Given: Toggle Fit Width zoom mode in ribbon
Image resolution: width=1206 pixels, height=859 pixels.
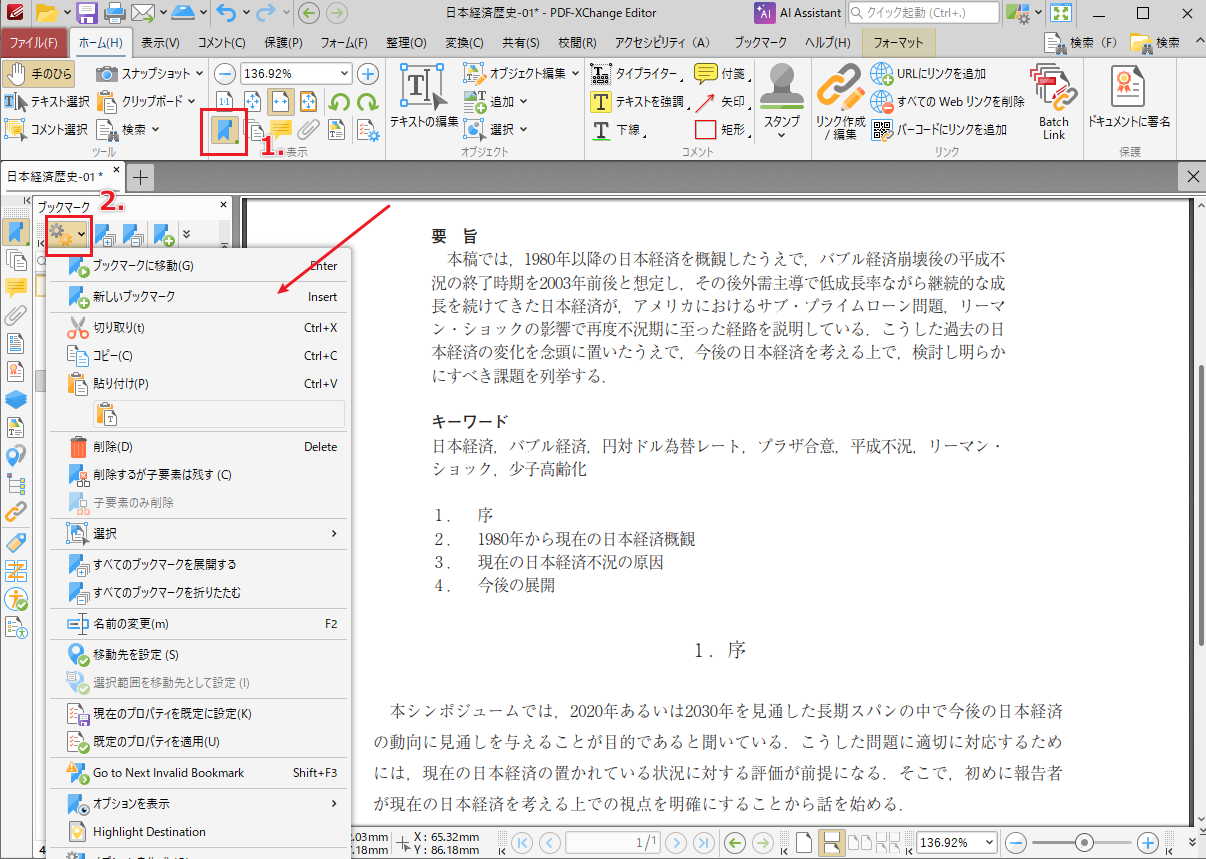Looking at the screenshot, I should pyautogui.click(x=281, y=101).
